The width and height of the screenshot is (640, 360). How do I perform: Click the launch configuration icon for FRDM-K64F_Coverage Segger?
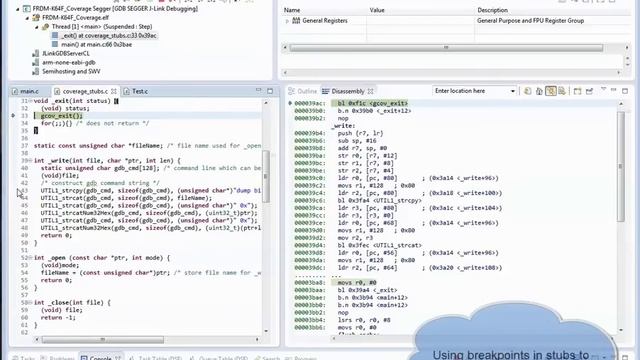[x=27, y=9]
